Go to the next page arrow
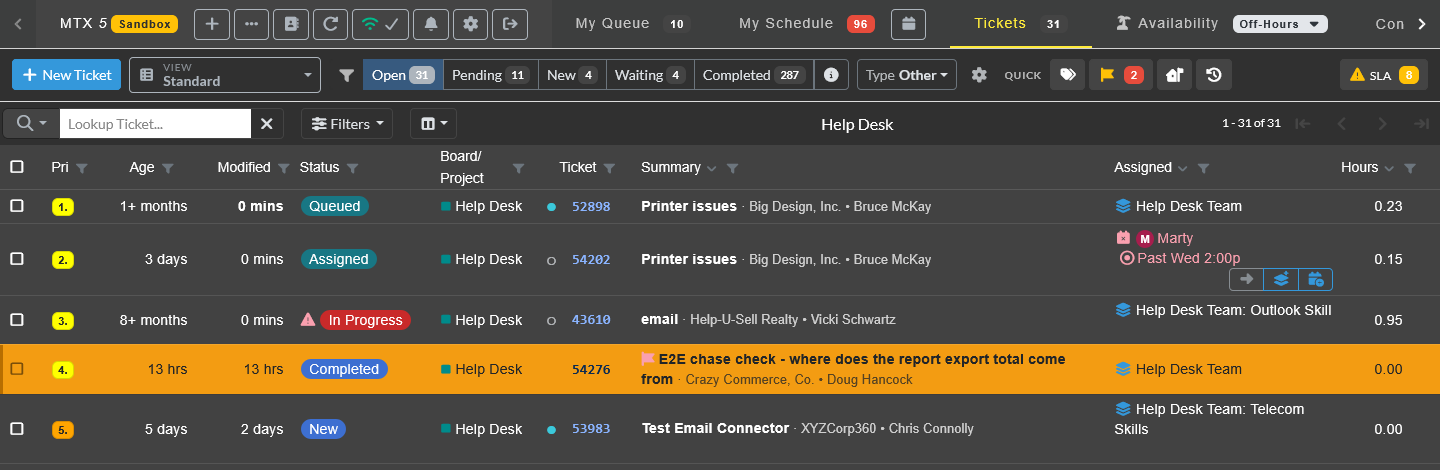 tap(1383, 124)
